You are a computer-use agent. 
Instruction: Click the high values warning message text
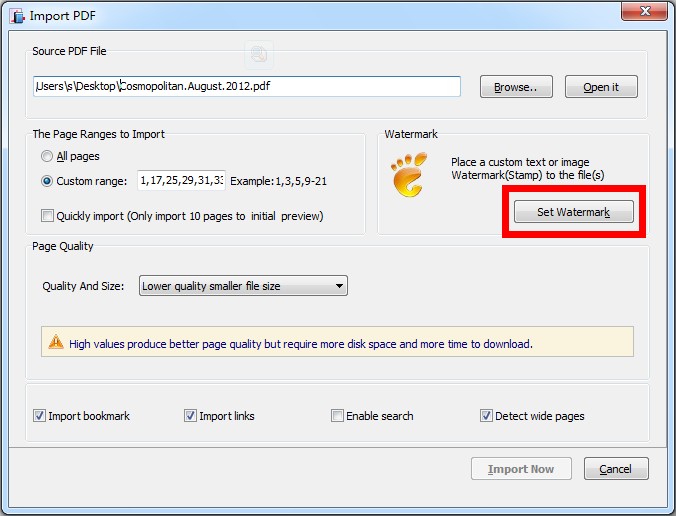301,344
